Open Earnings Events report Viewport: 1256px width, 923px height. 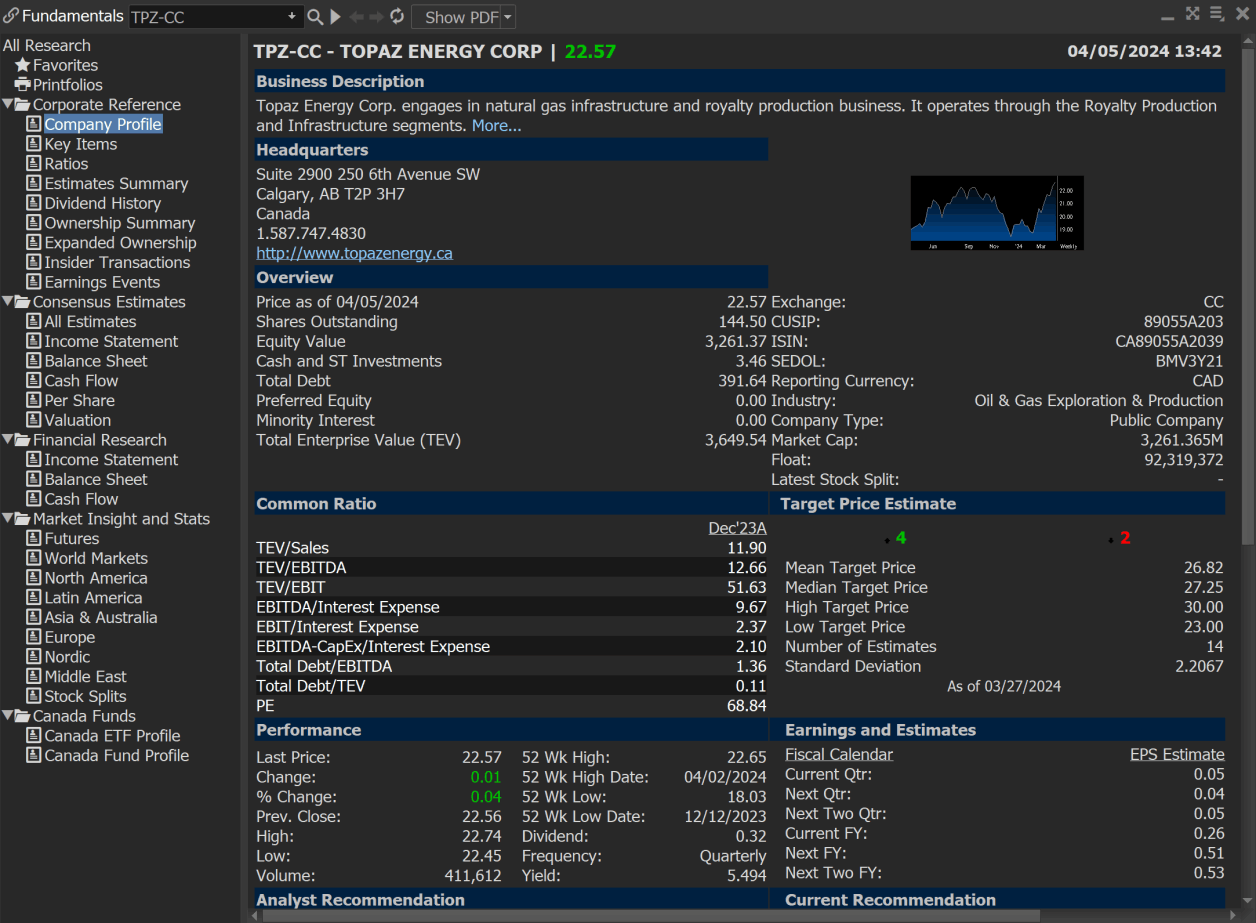pyautogui.click(x=102, y=282)
